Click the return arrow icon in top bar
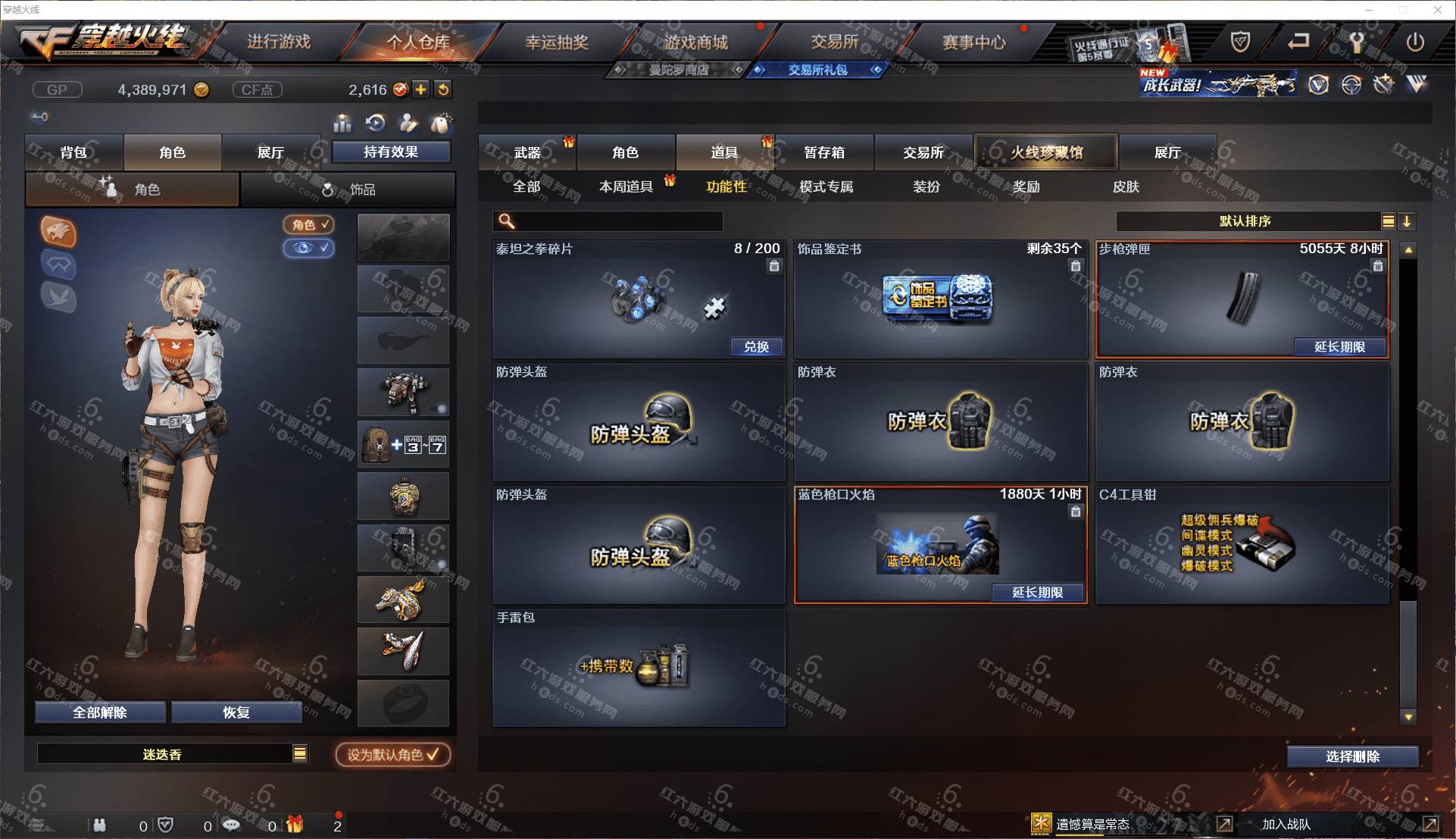This screenshot has width=1456, height=839. (x=1298, y=42)
